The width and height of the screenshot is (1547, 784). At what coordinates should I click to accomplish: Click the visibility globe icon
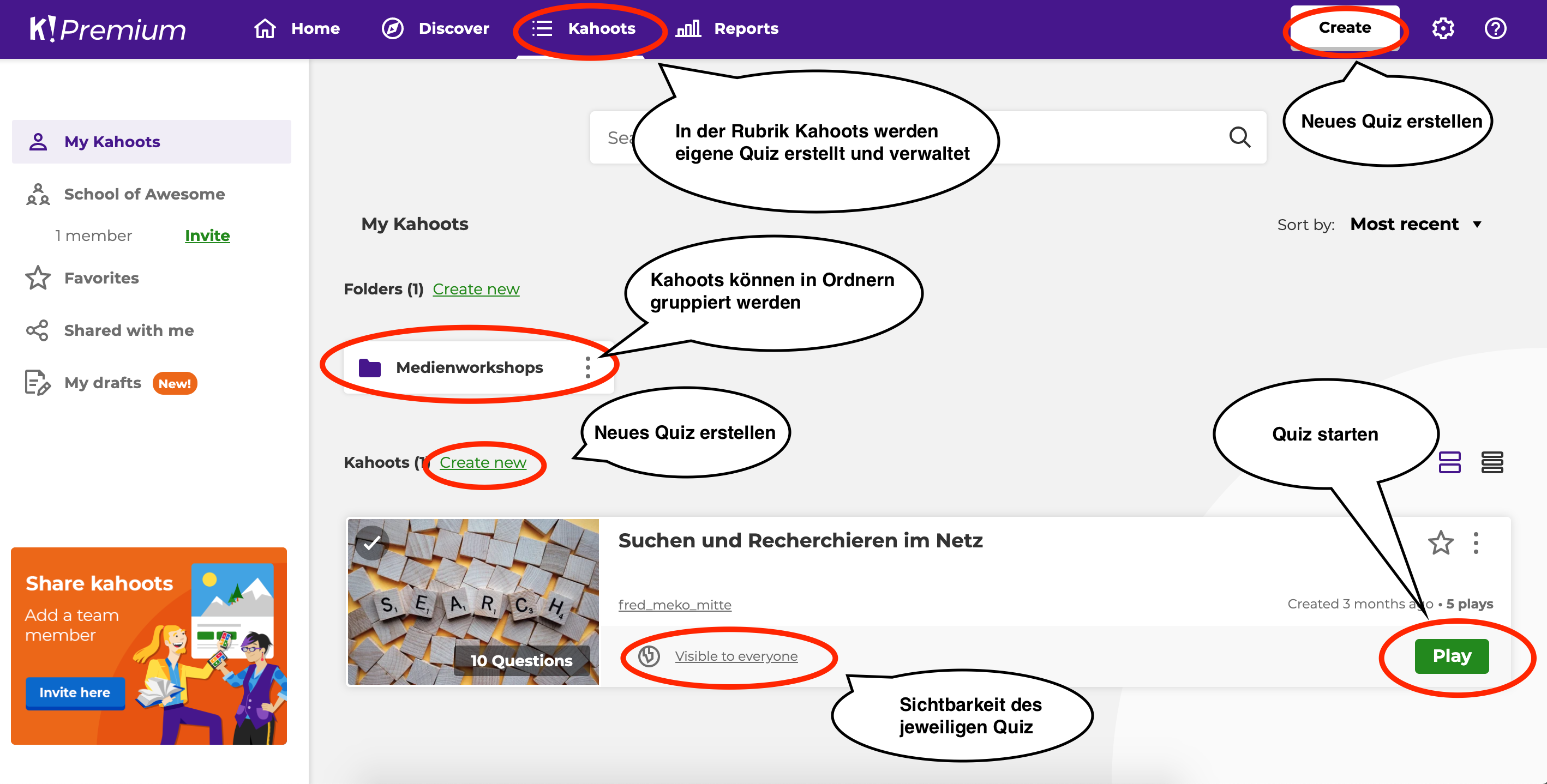coord(649,656)
